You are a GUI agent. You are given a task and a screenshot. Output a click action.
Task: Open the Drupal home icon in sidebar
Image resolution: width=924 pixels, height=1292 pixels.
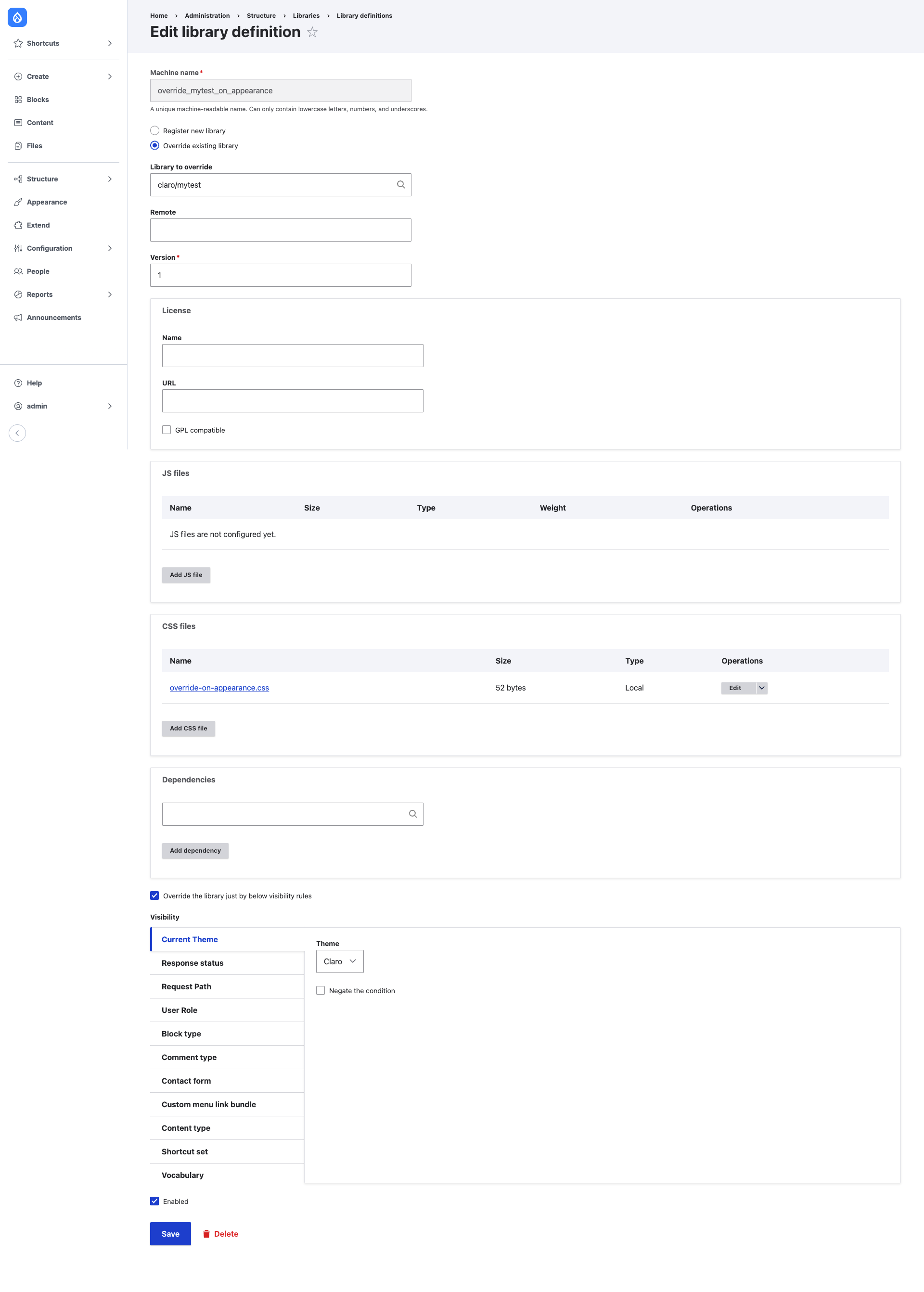click(x=17, y=18)
